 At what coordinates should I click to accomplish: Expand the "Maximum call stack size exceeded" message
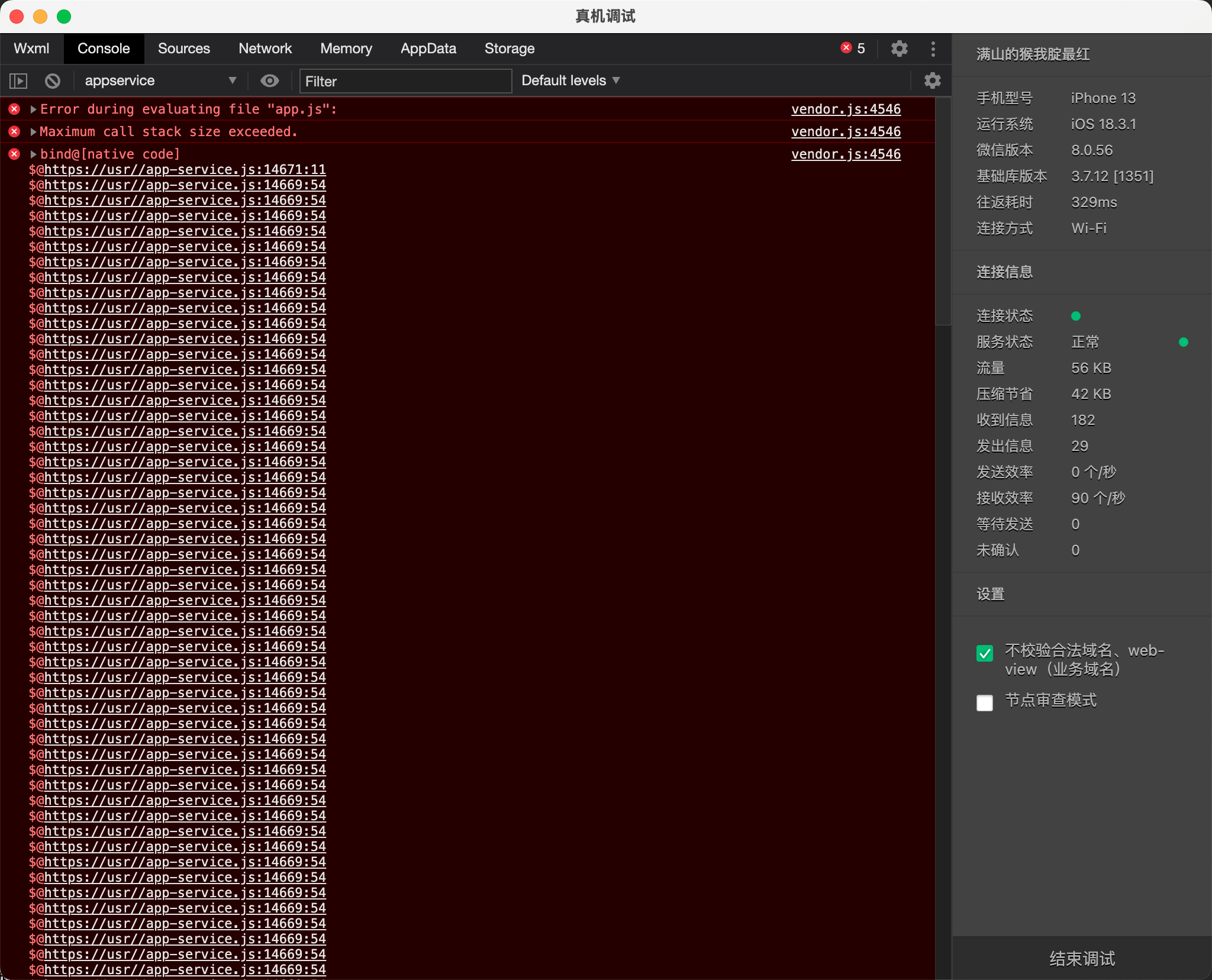(x=34, y=132)
